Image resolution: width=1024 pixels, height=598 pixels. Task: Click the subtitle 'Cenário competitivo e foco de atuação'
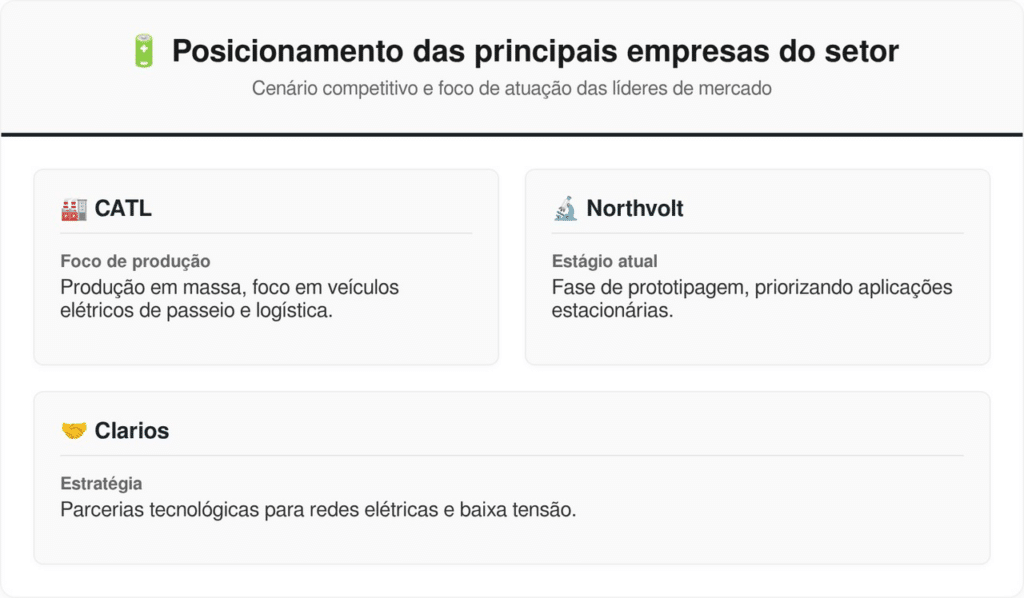511,88
